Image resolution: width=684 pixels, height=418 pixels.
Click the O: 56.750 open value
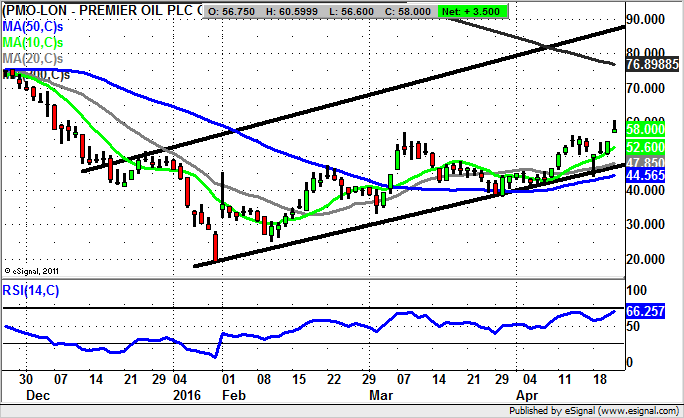pos(231,12)
